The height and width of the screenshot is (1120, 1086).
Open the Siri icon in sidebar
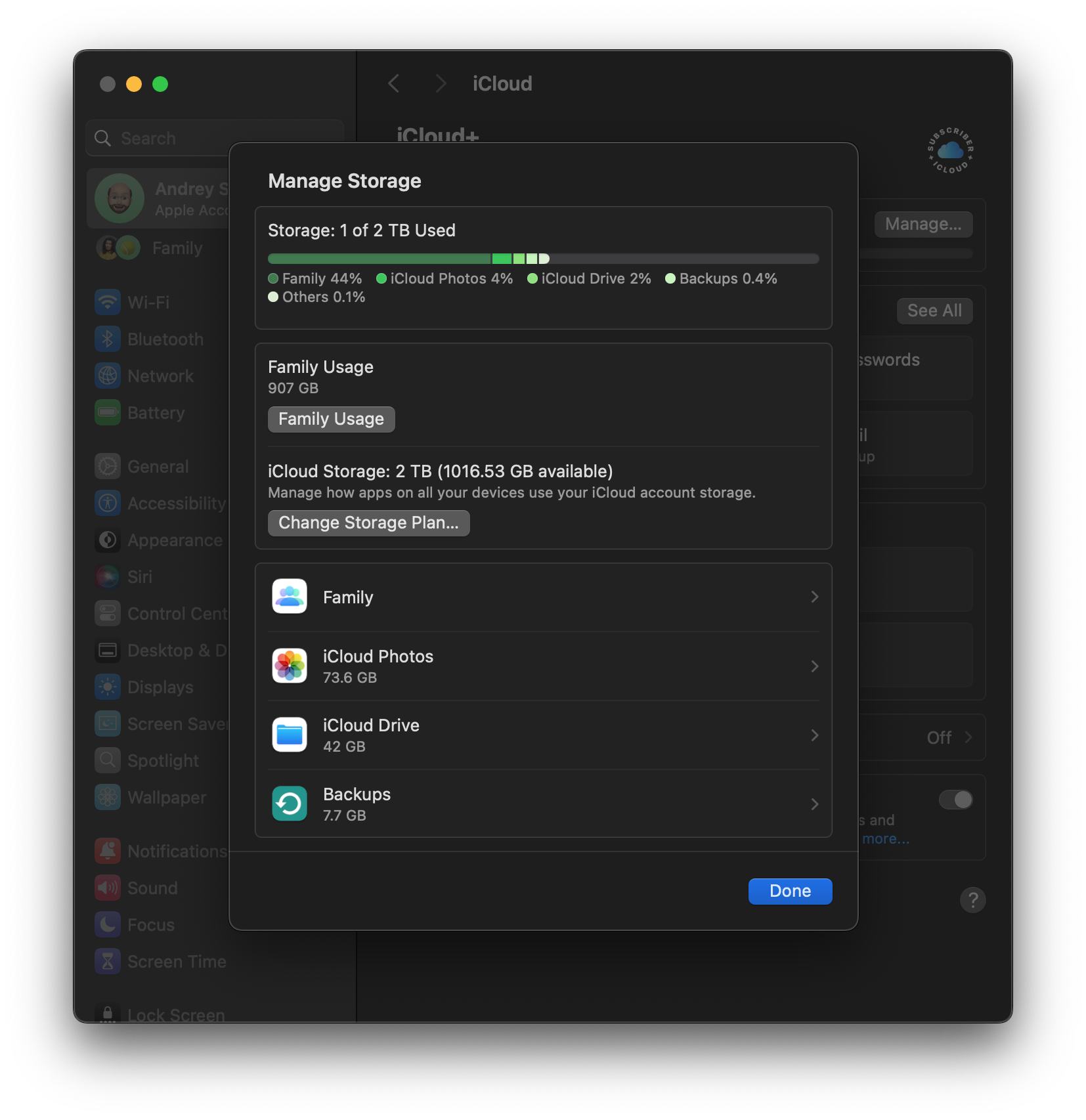[x=108, y=576]
